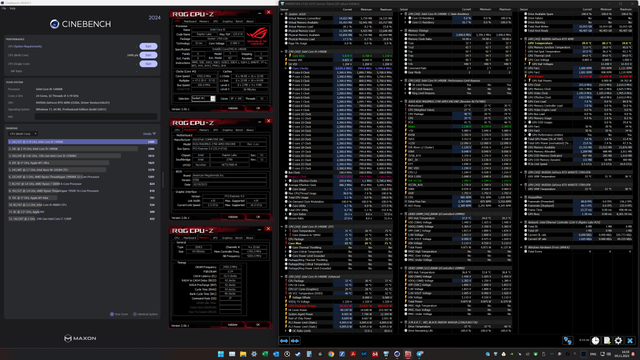Switch to Cinebench taskbar icon
Image resolution: width=640 pixels, height=360 pixels.
pyautogui.click(x=397, y=354)
